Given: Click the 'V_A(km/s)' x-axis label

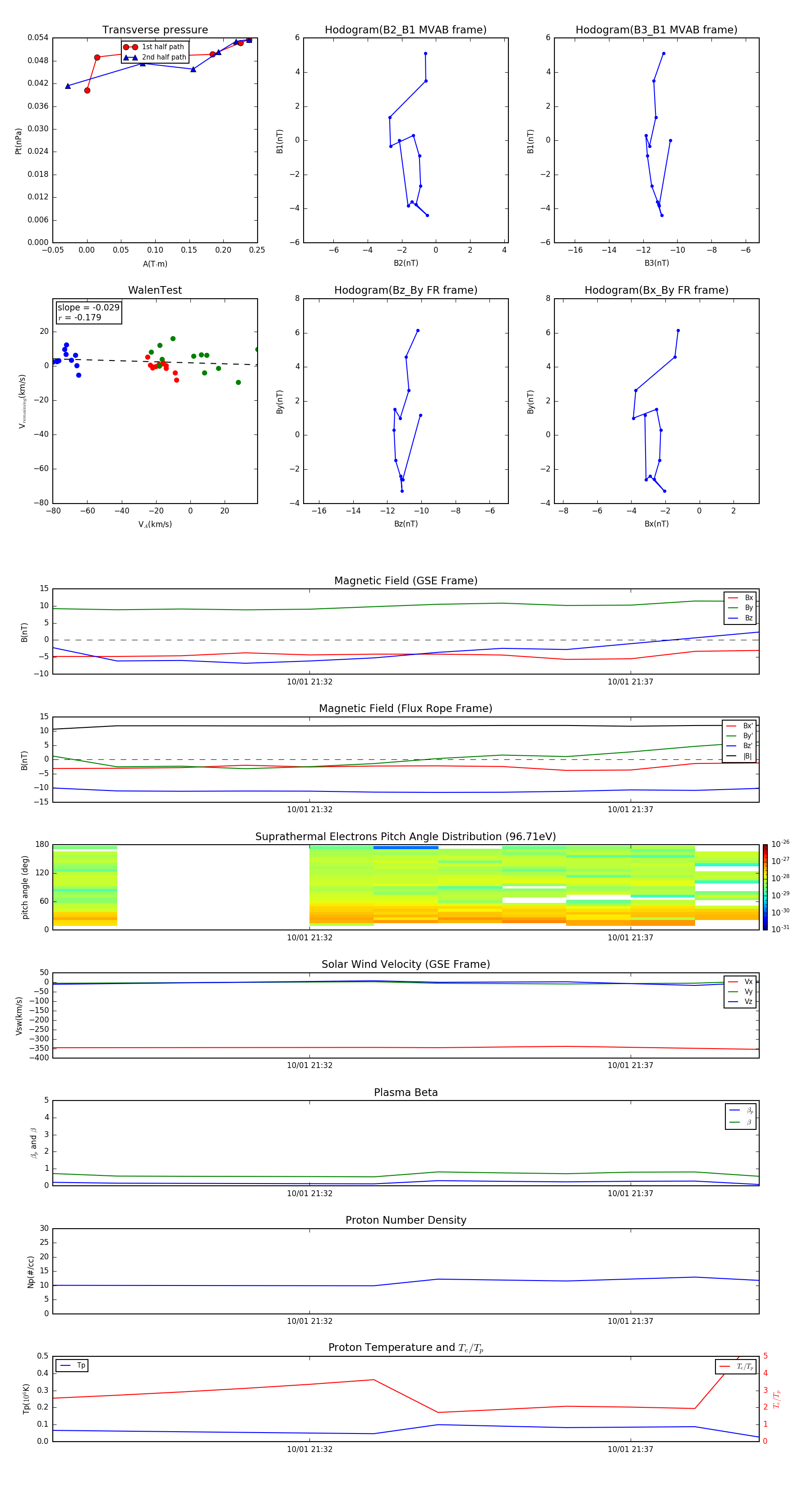Looking at the screenshot, I should 155,524.
